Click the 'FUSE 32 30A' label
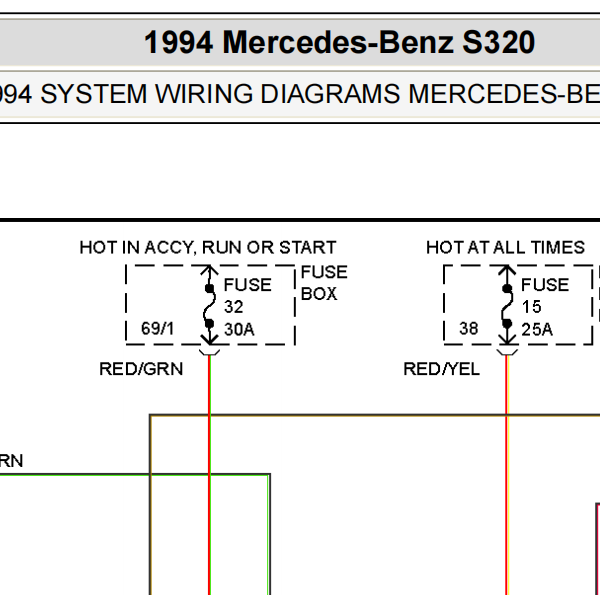 248,307
